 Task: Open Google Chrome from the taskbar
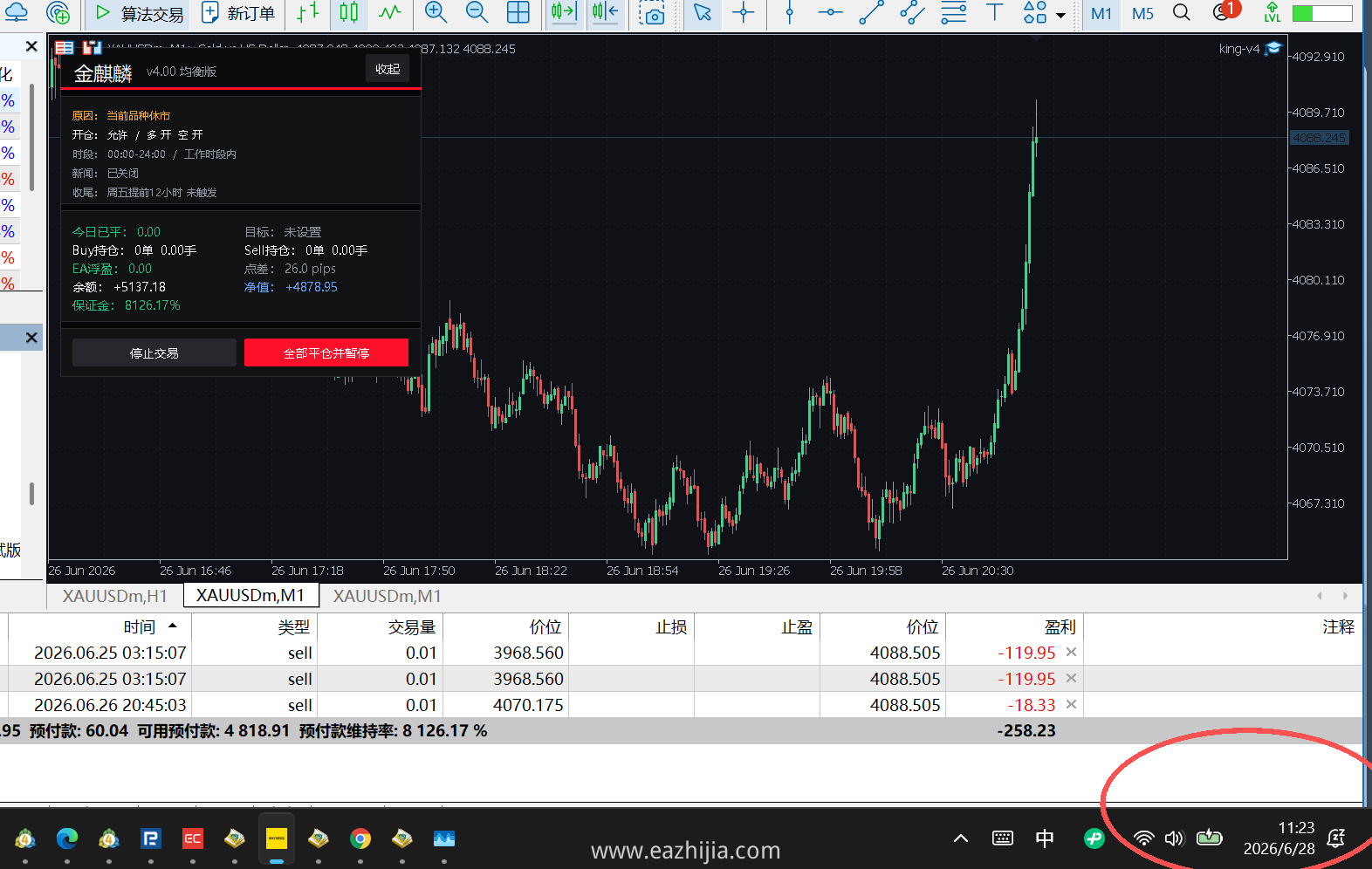[x=360, y=838]
